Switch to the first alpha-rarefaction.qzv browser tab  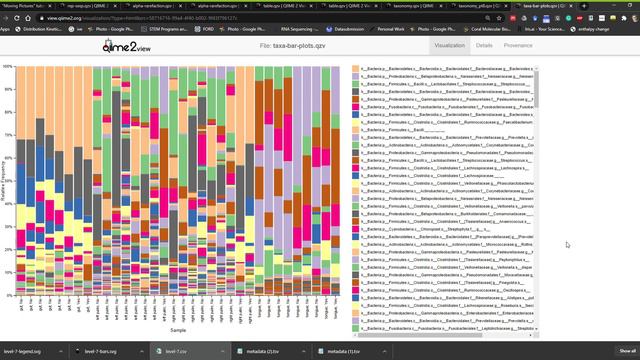click(153, 6)
